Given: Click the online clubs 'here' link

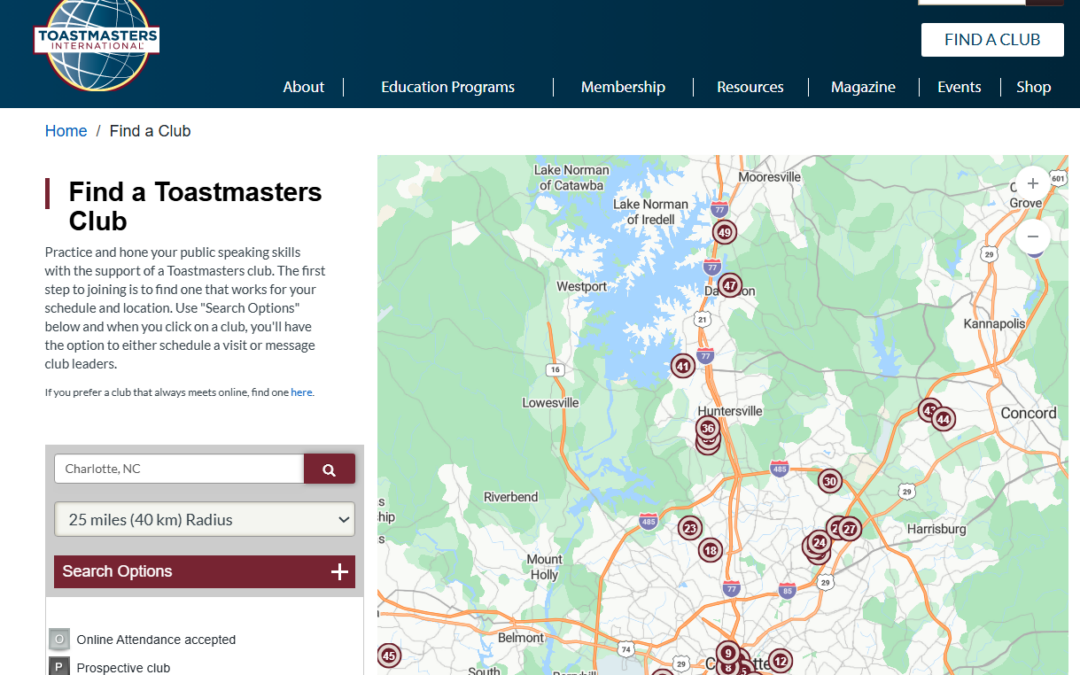Looking at the screenshot, I should click(x=302, y=393).
